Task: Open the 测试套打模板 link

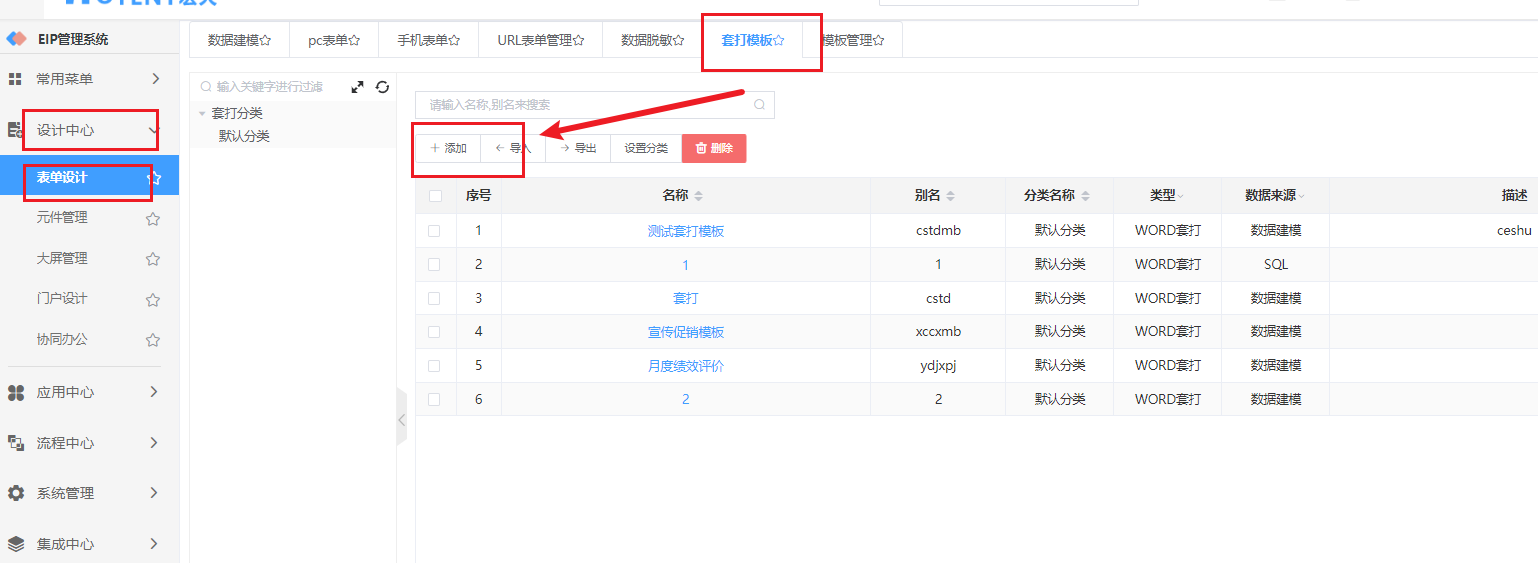Action: click(685, 231)
